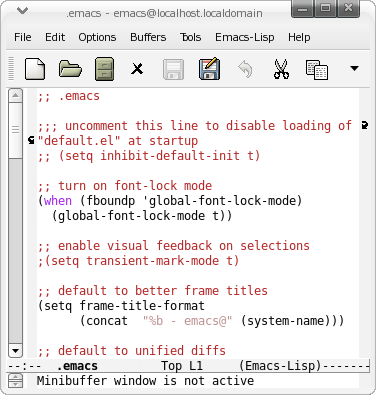
Task: Click the minibuffer scroll stepper
Action: pyautogui.click(x=15, y=381)
